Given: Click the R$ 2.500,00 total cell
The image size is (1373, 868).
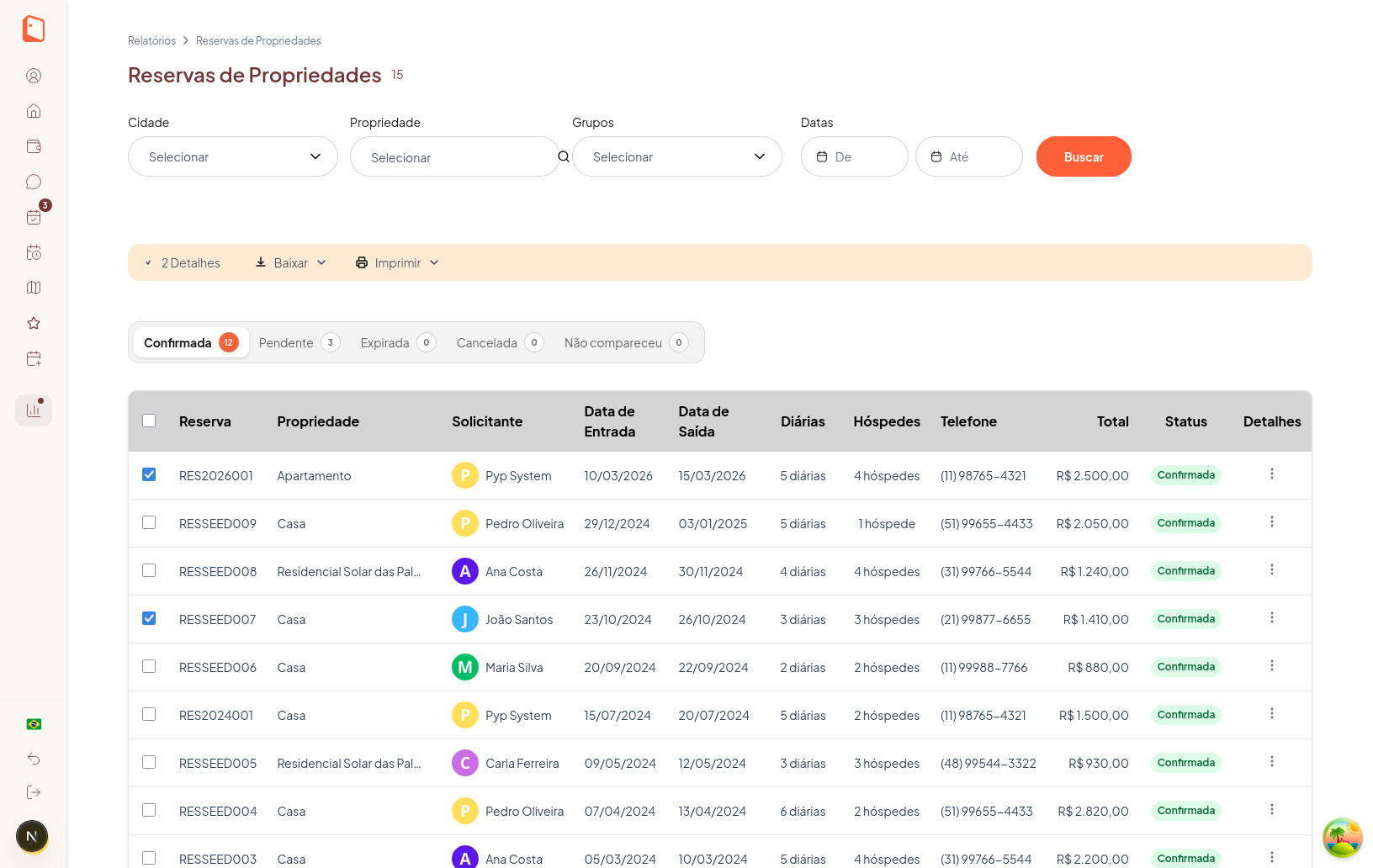Looking at the screenshot, I should [x=1092, y=475].
